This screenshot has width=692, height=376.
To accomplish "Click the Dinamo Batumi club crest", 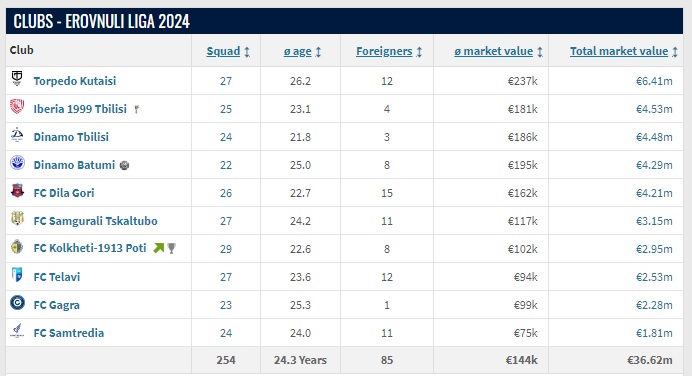I will [17, 162].
